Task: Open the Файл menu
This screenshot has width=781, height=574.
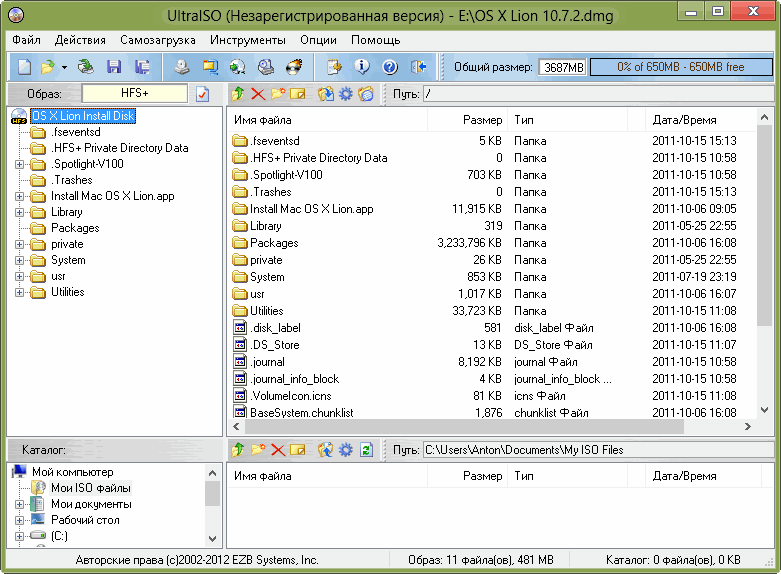Action: [26, 40]
